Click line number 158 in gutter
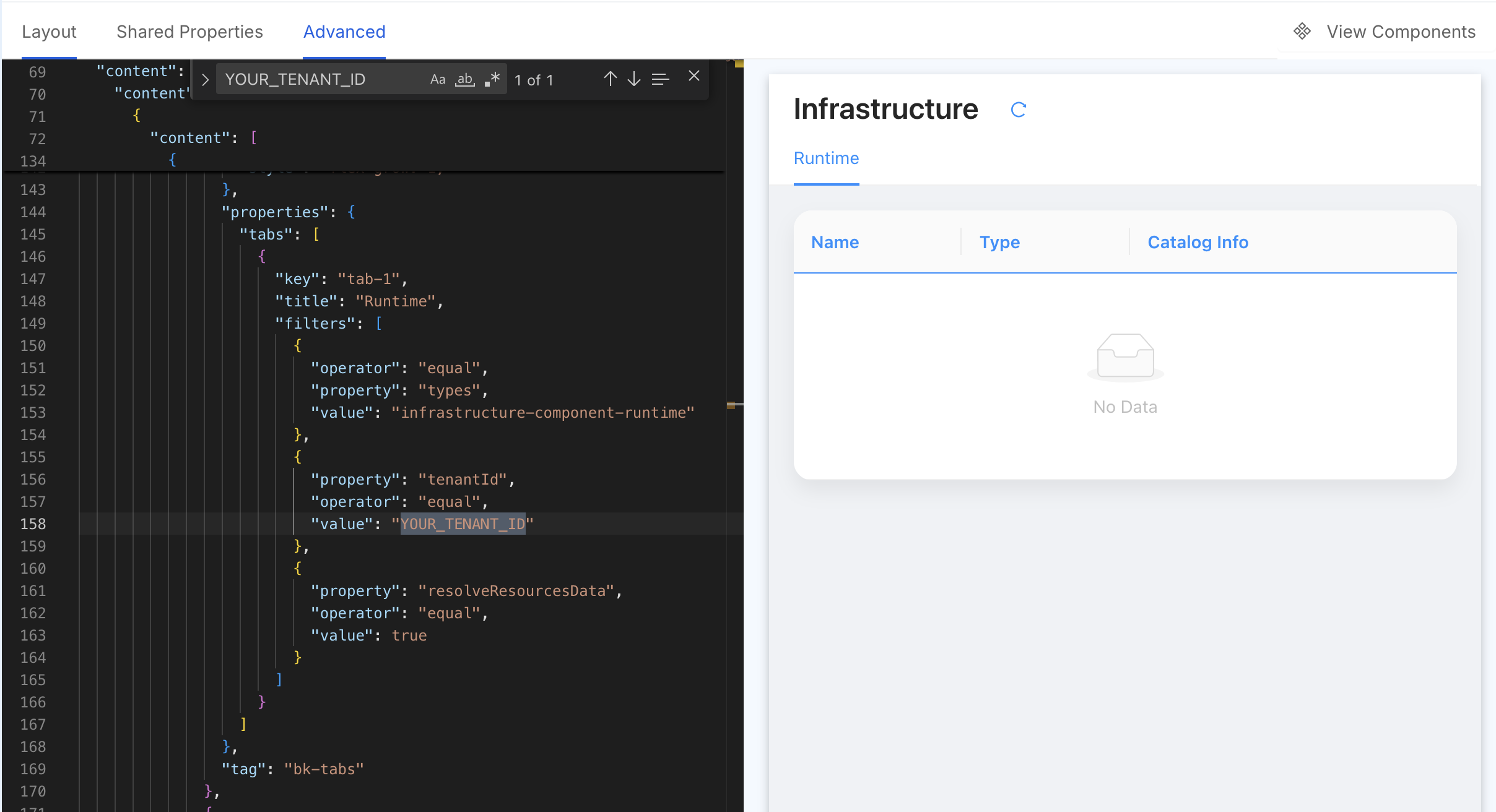 click(x=33, y=524)
